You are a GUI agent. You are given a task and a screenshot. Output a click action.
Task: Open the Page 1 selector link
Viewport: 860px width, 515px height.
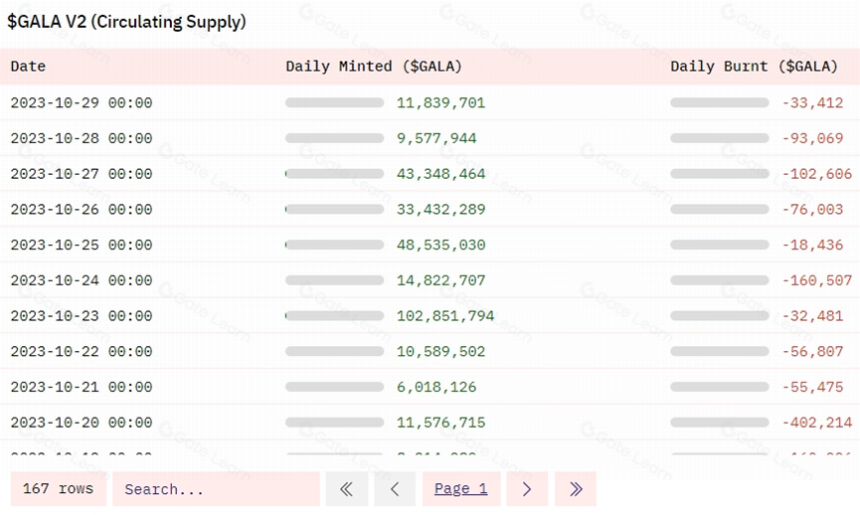pyautogui.click(x=461, y=489)
